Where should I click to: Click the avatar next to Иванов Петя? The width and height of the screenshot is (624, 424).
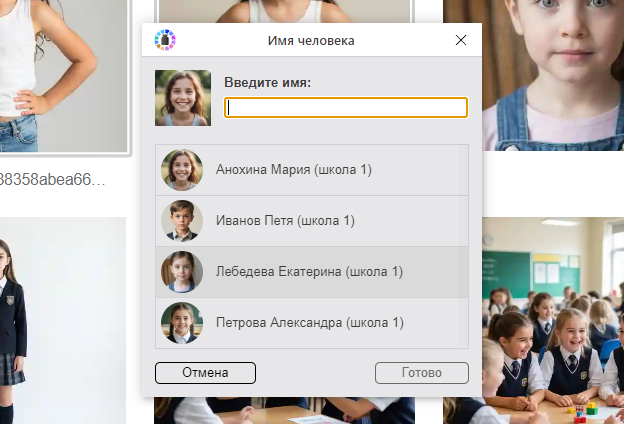(x=182, y=221)
